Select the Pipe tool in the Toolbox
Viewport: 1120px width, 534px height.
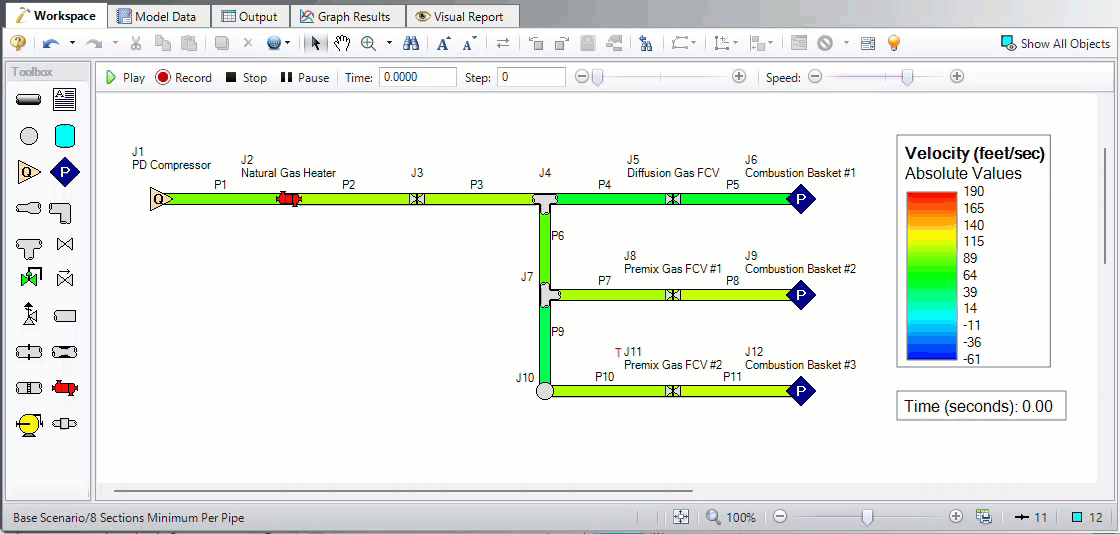29,99
